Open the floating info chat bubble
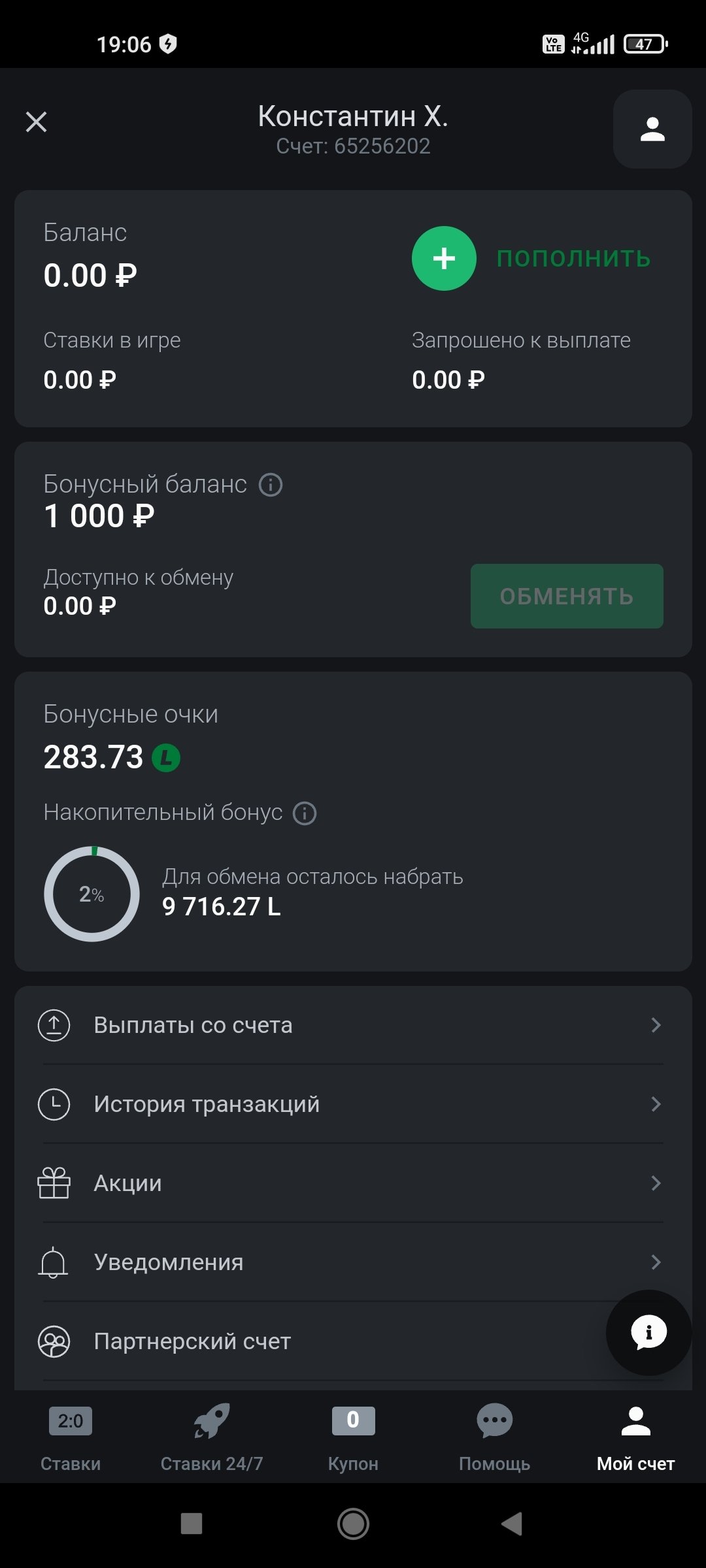The width and height of the screenshot is (706, 1568). click(648, 1332)
